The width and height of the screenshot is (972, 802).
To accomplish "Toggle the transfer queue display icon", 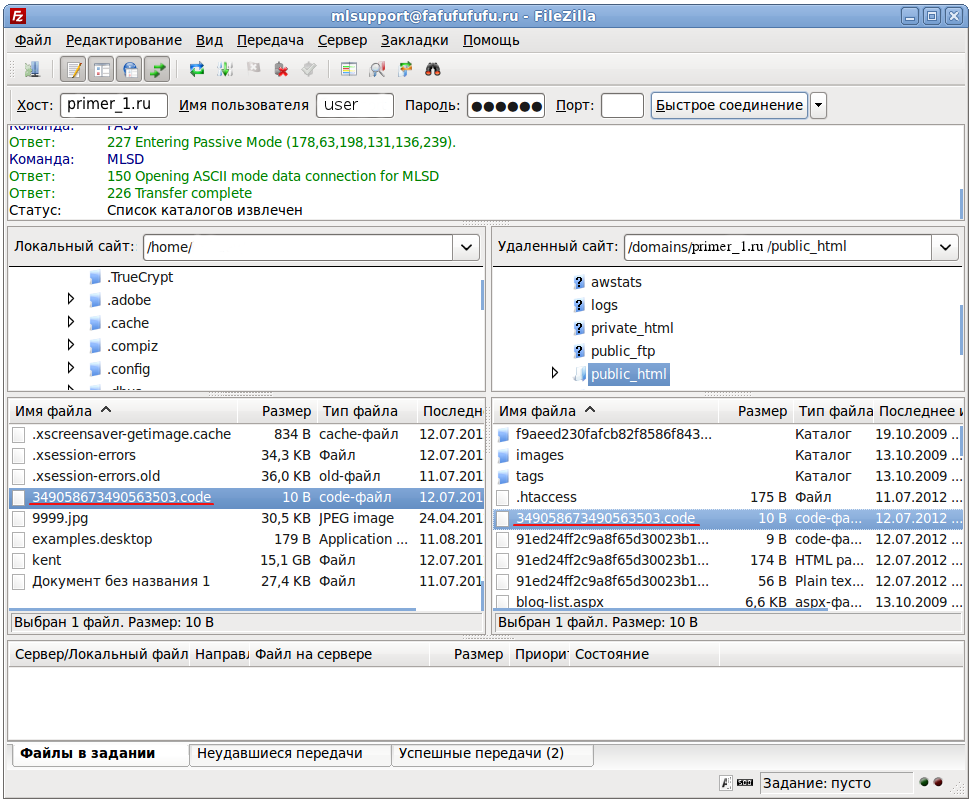I will click(158, 69).
